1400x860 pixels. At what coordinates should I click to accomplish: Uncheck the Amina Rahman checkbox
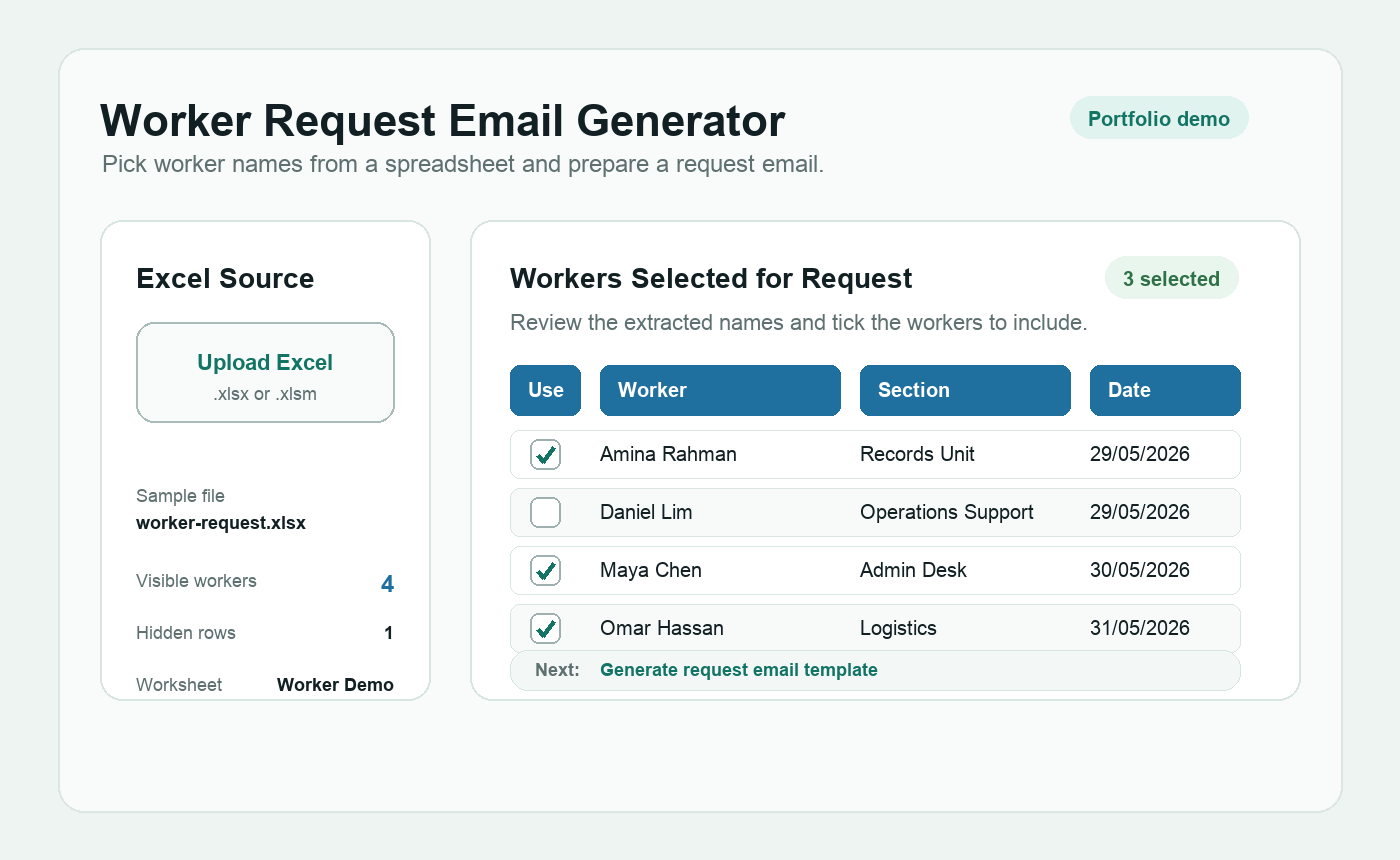(545, 455)
